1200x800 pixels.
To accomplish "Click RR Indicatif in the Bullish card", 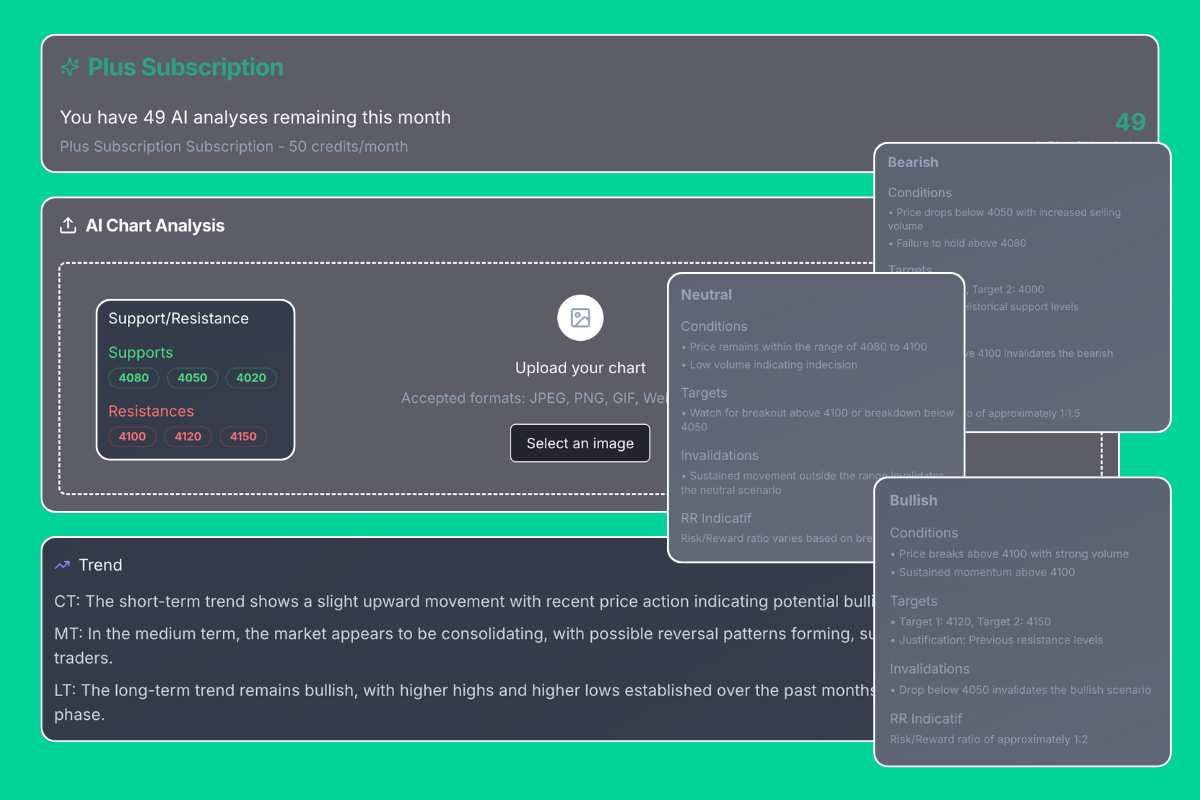I will (926, 718).
